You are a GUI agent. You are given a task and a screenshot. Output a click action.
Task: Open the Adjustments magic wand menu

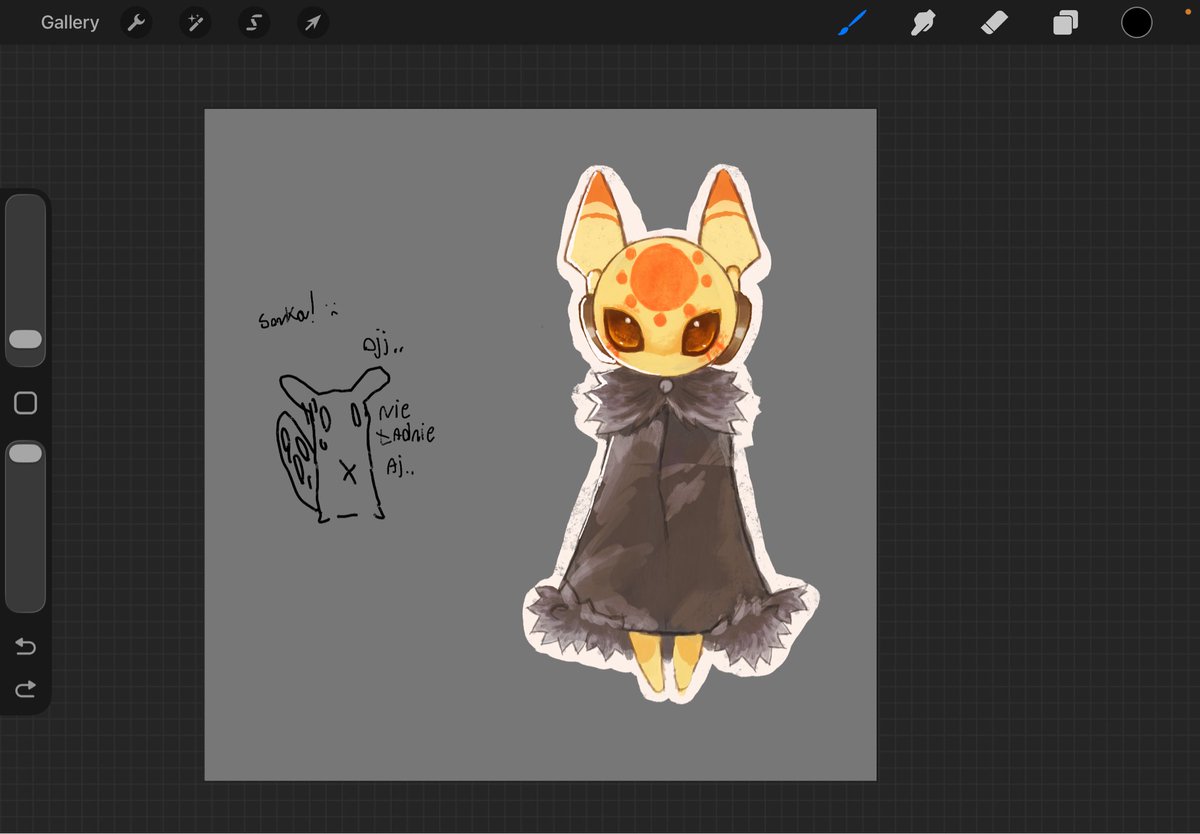[195, 23]
